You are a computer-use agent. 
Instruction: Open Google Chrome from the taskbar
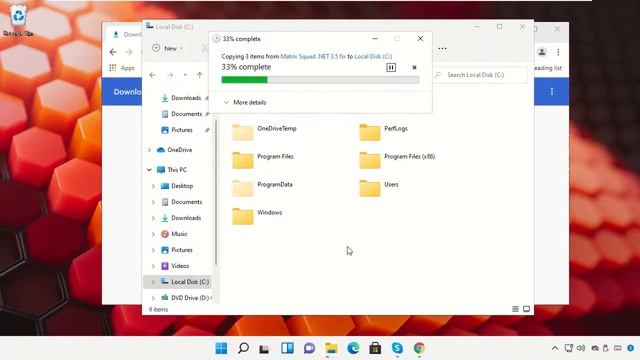tap(419, 348)
